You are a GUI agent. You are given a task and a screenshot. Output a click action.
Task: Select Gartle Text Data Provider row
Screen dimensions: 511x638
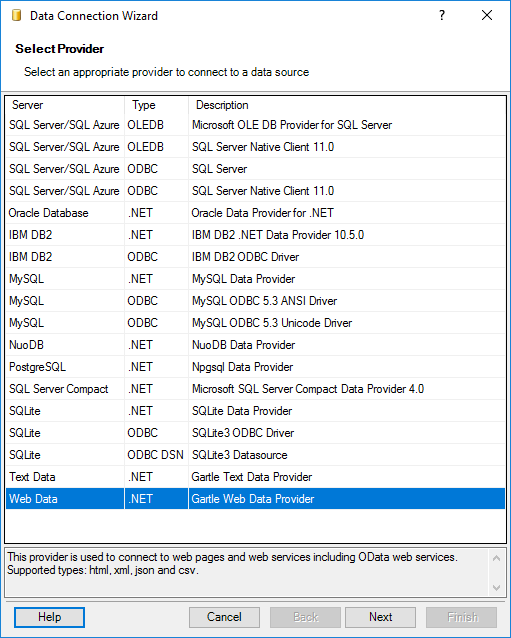coord(256,476)
